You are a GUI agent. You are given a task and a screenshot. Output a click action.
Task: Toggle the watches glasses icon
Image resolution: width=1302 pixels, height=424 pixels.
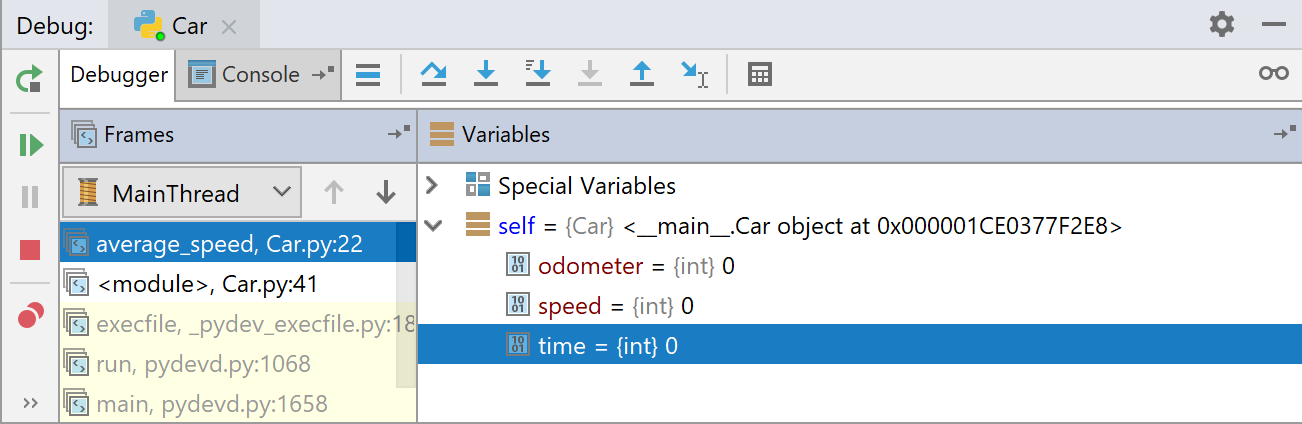1273,74
